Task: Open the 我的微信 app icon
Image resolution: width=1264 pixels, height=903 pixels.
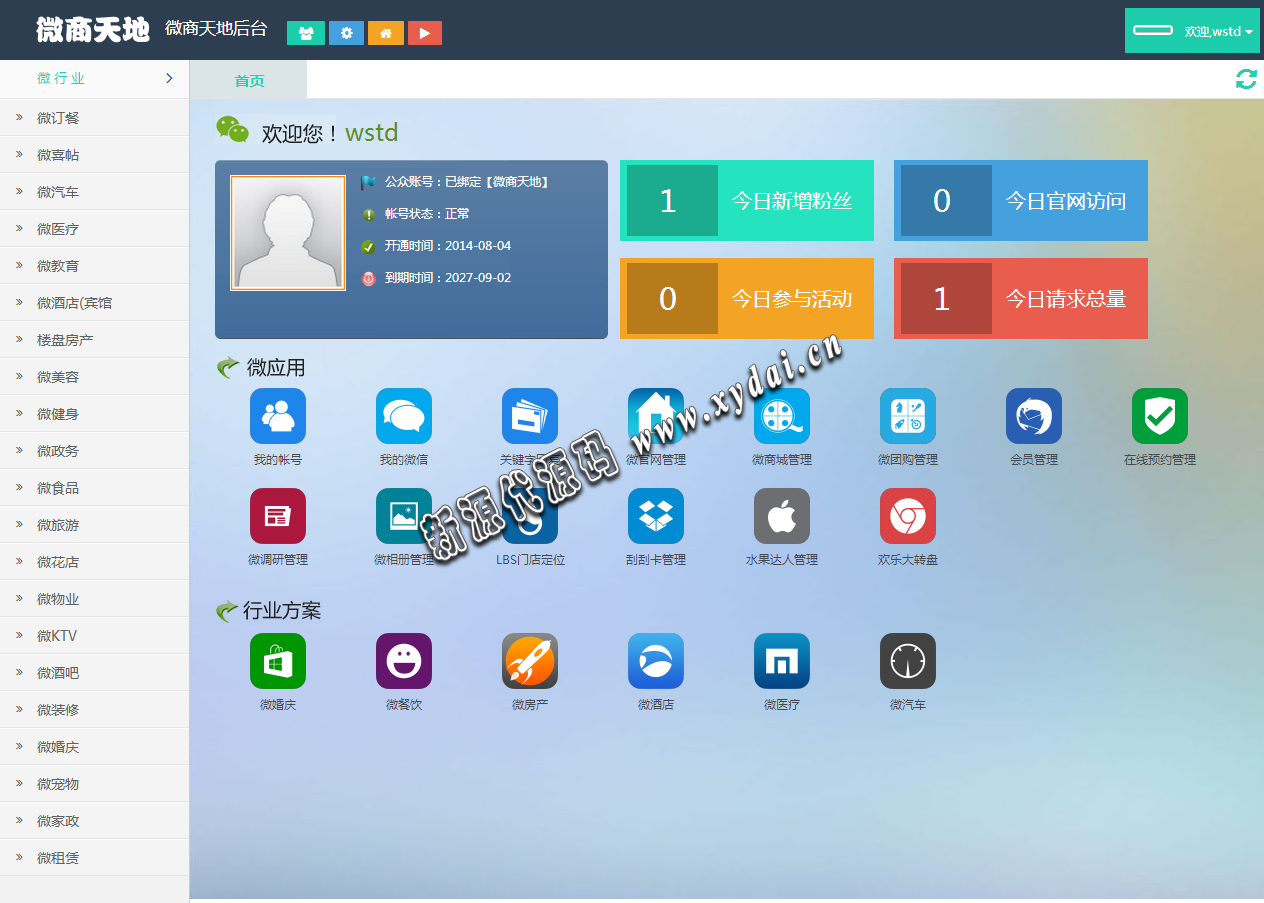Action: pyautogui.click(x=404, y=416)
